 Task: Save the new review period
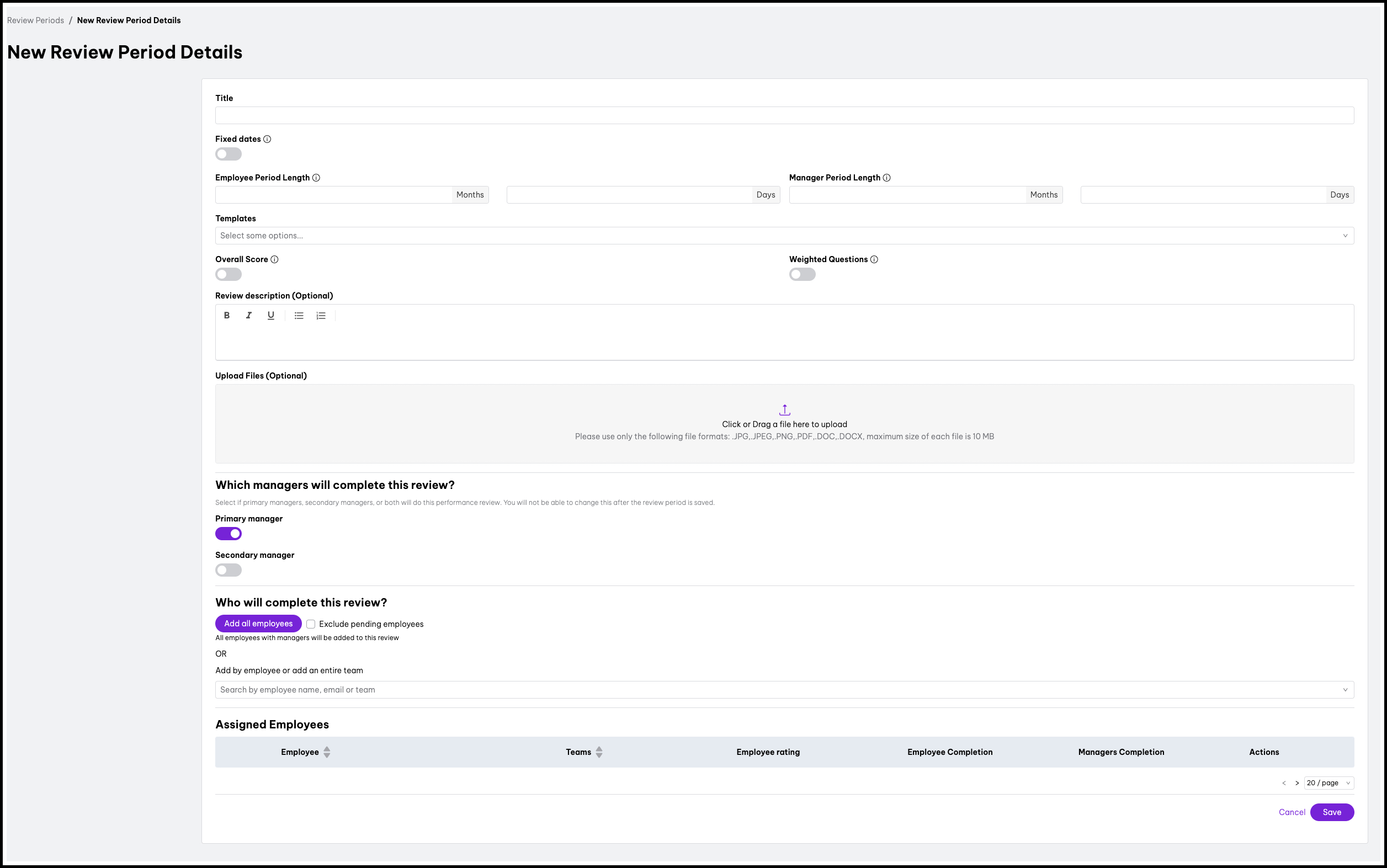tap(1332, 812)
